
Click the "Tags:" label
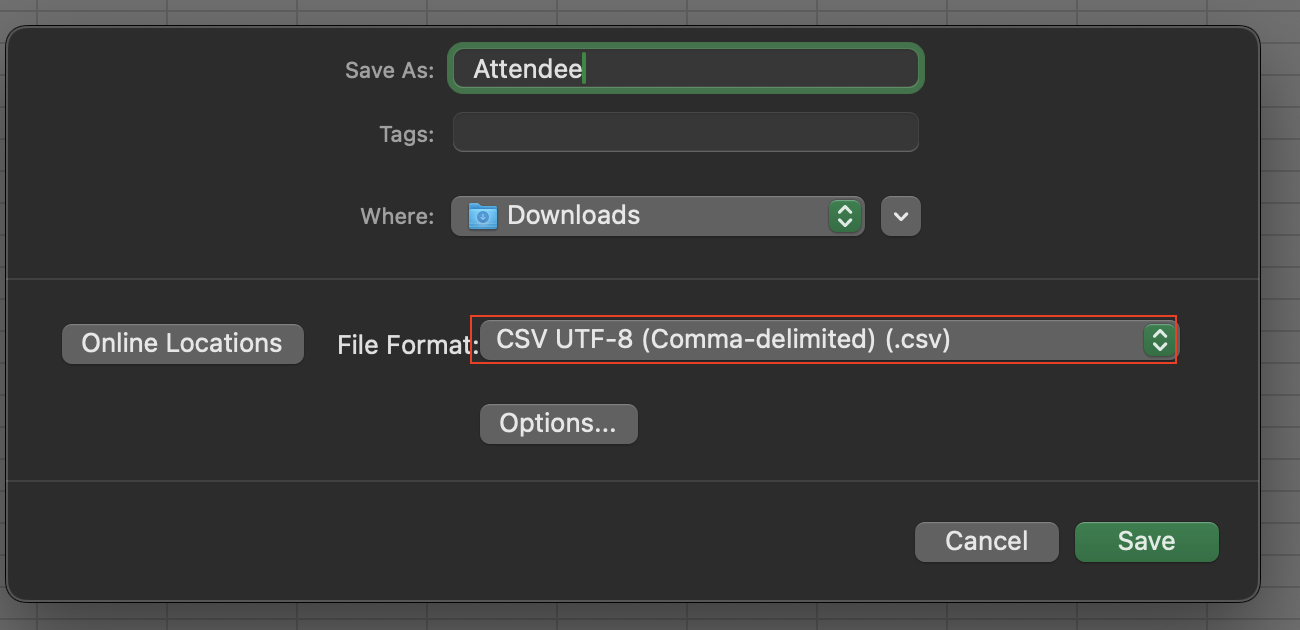pyautogui.click(x=406, y=134)
